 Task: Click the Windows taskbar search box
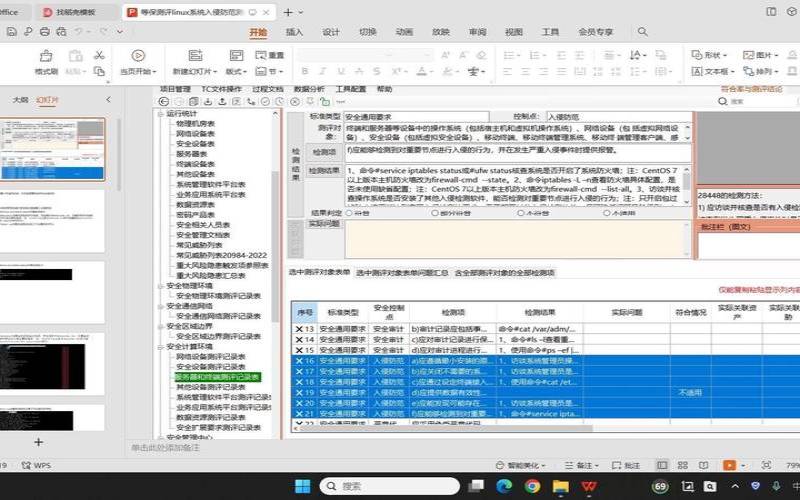390,486
